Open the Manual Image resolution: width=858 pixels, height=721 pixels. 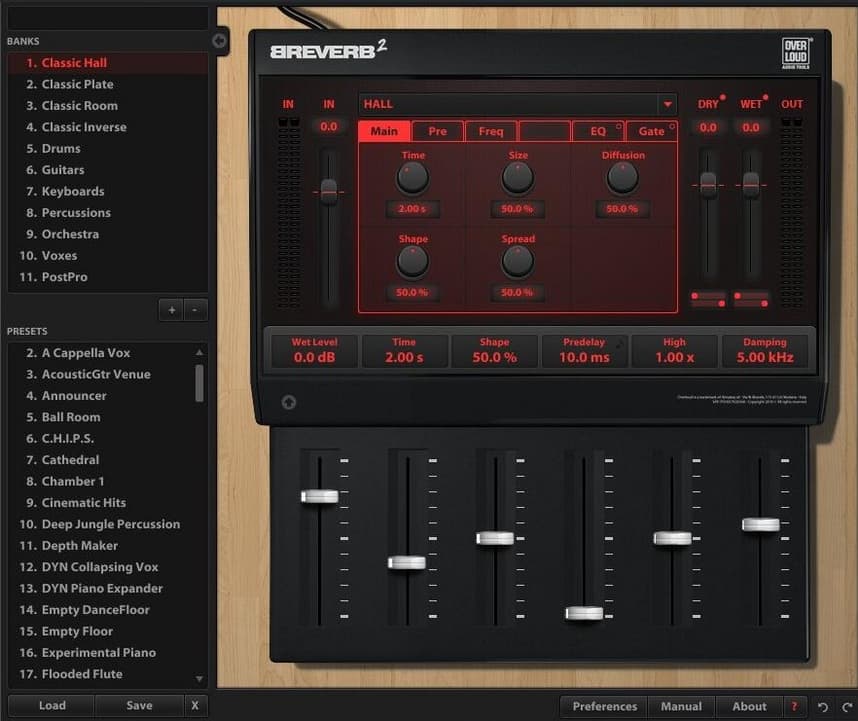coord(681,706)
